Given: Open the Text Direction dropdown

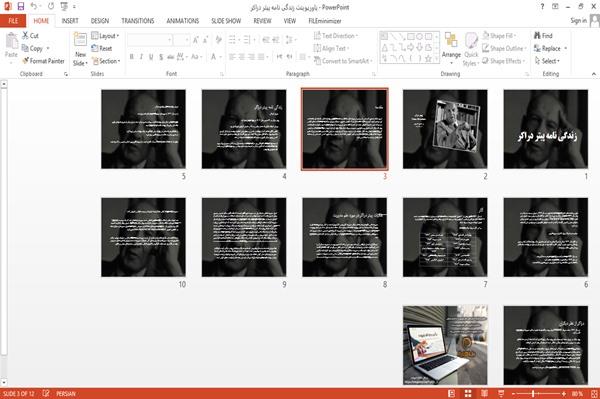Looking at the screenshot, I should click(x=336, y=36).
